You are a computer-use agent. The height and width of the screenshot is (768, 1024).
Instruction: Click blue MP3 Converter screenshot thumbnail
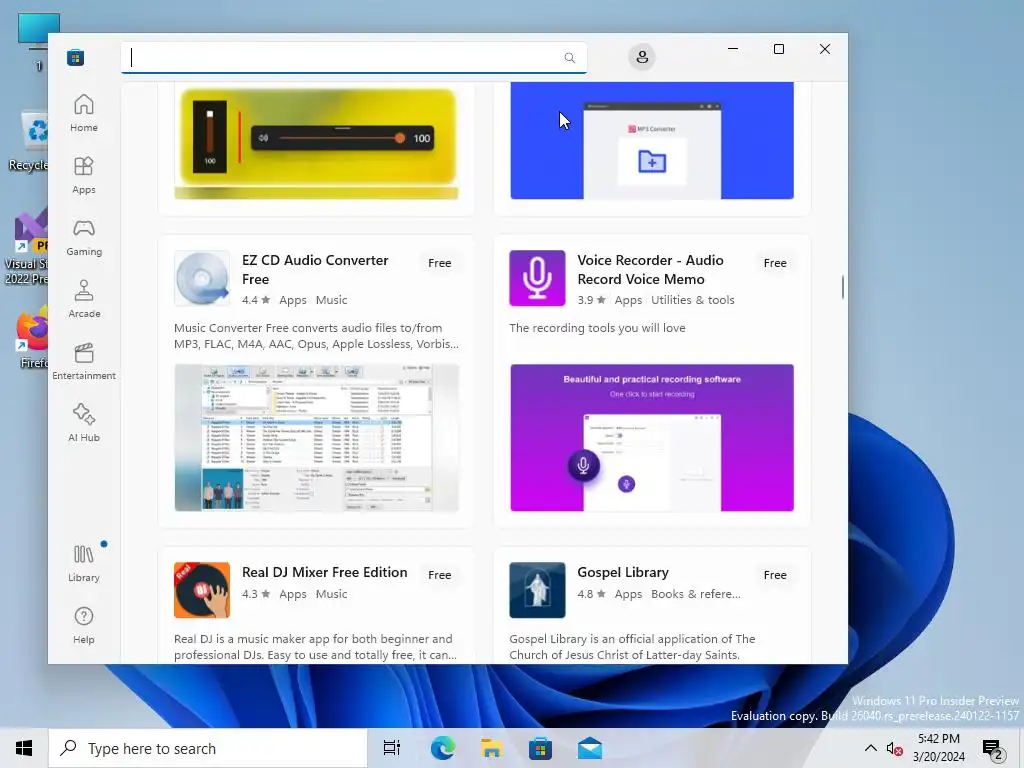652,140
